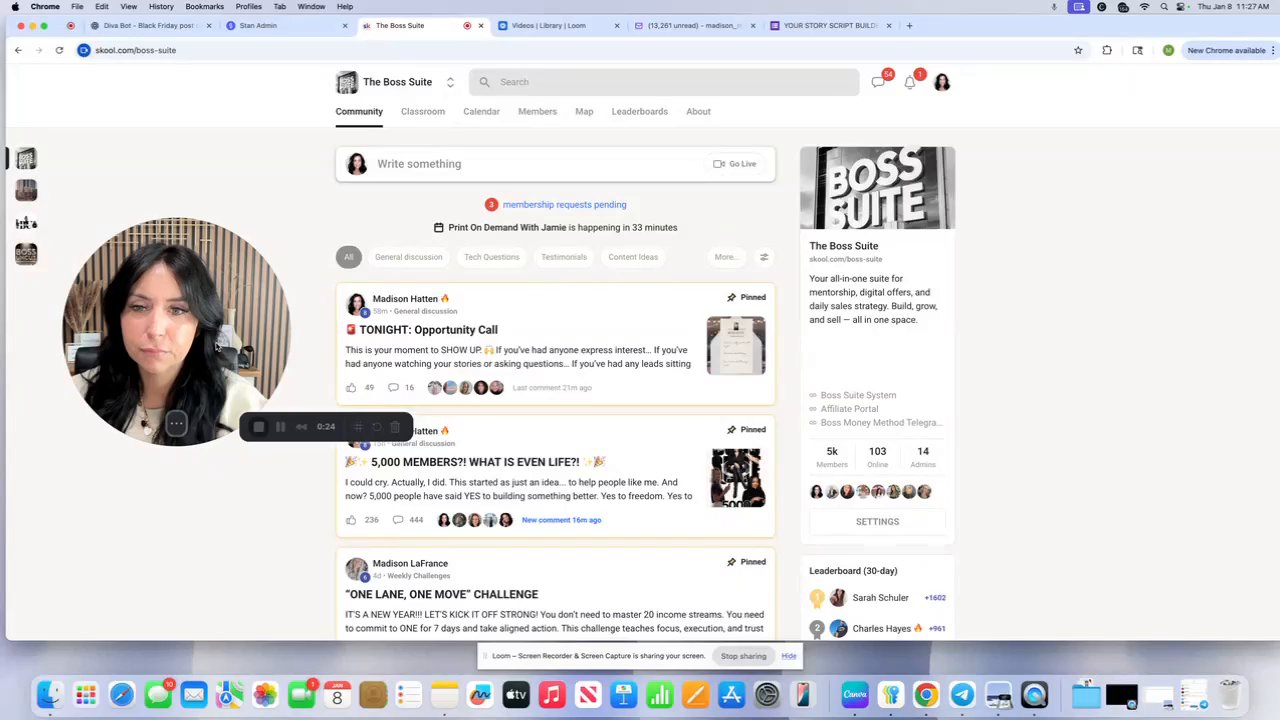Select the first Boss Suite group in sidebar

[x=26, y=158]
